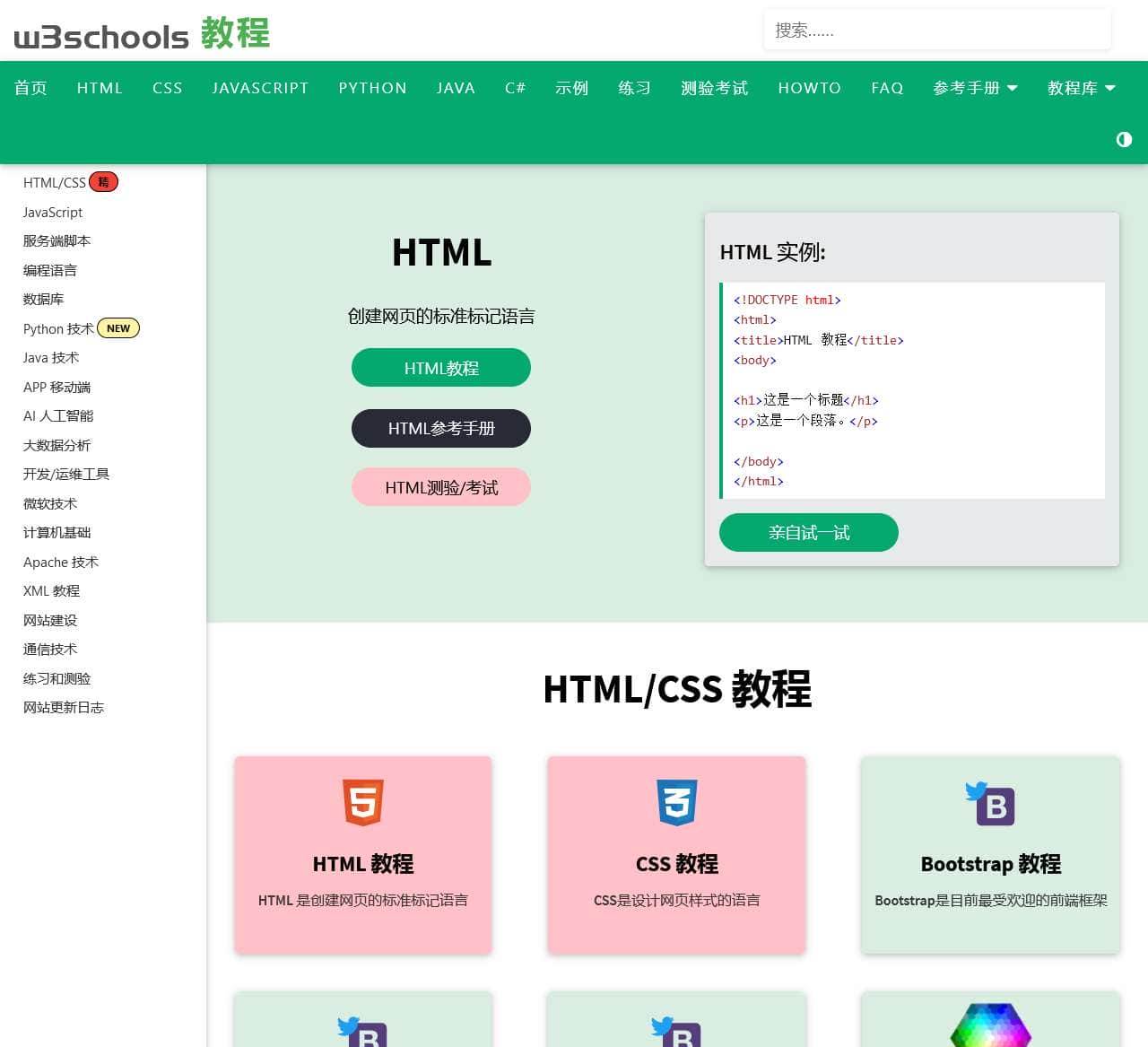
Task: Open 计算机基础 in the sidebar
Action: pos(57,533)
